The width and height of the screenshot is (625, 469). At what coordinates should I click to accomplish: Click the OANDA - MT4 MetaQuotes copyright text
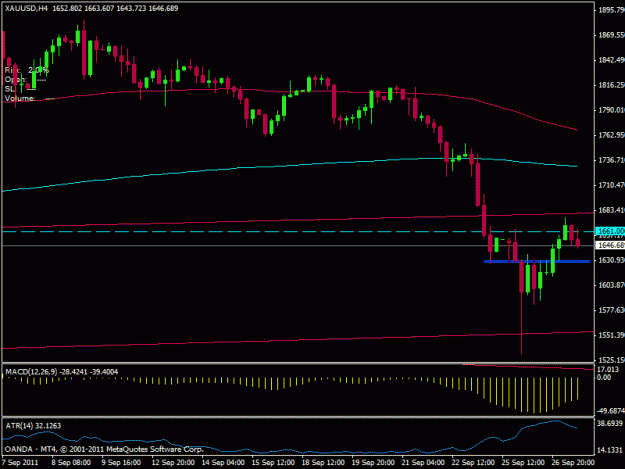pyautogui.click(x=104, y=449)
